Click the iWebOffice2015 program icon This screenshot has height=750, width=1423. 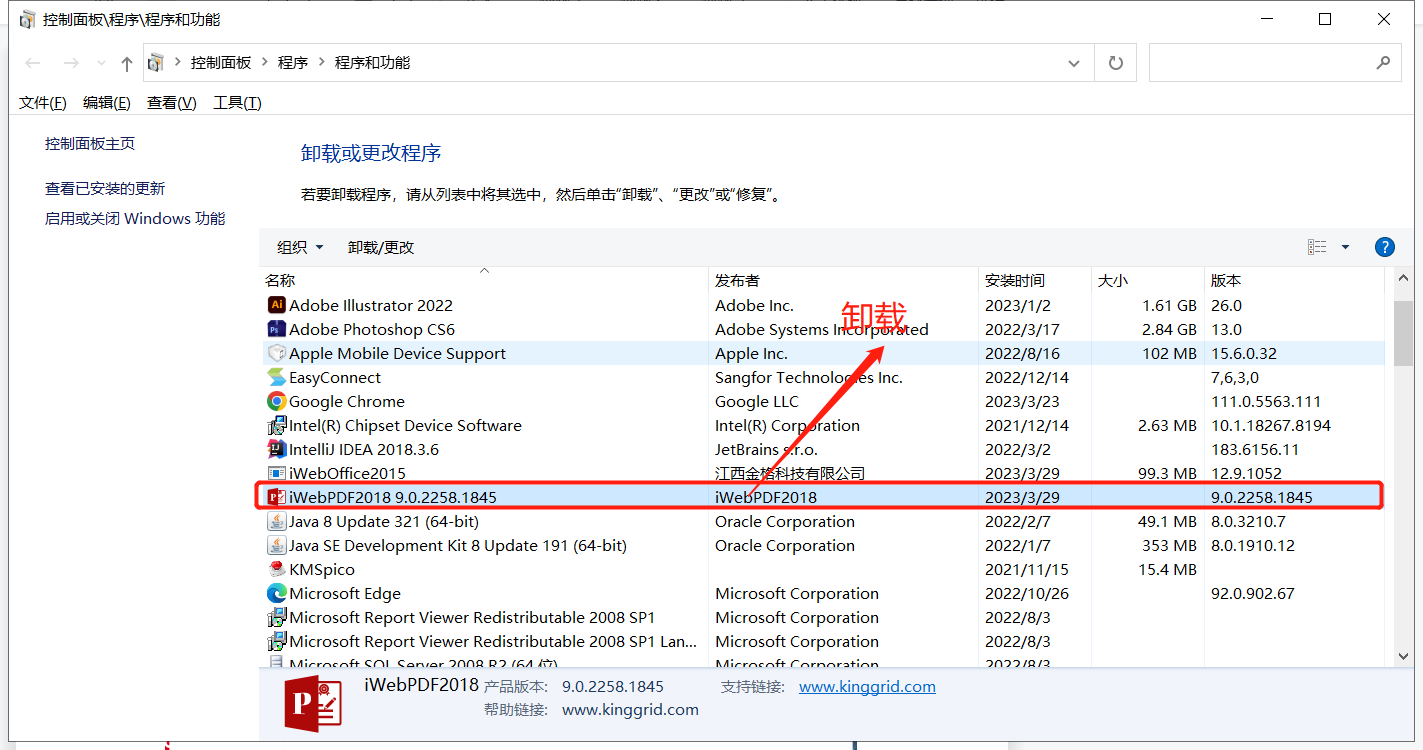coord(277,473)
